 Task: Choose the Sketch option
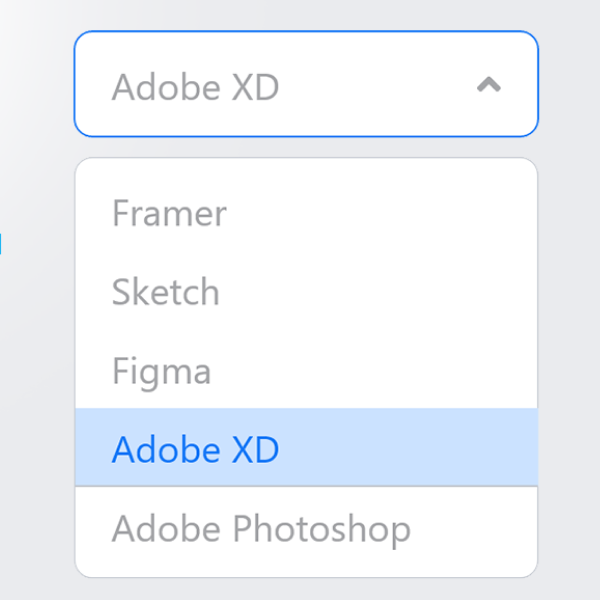click(166, 292)
